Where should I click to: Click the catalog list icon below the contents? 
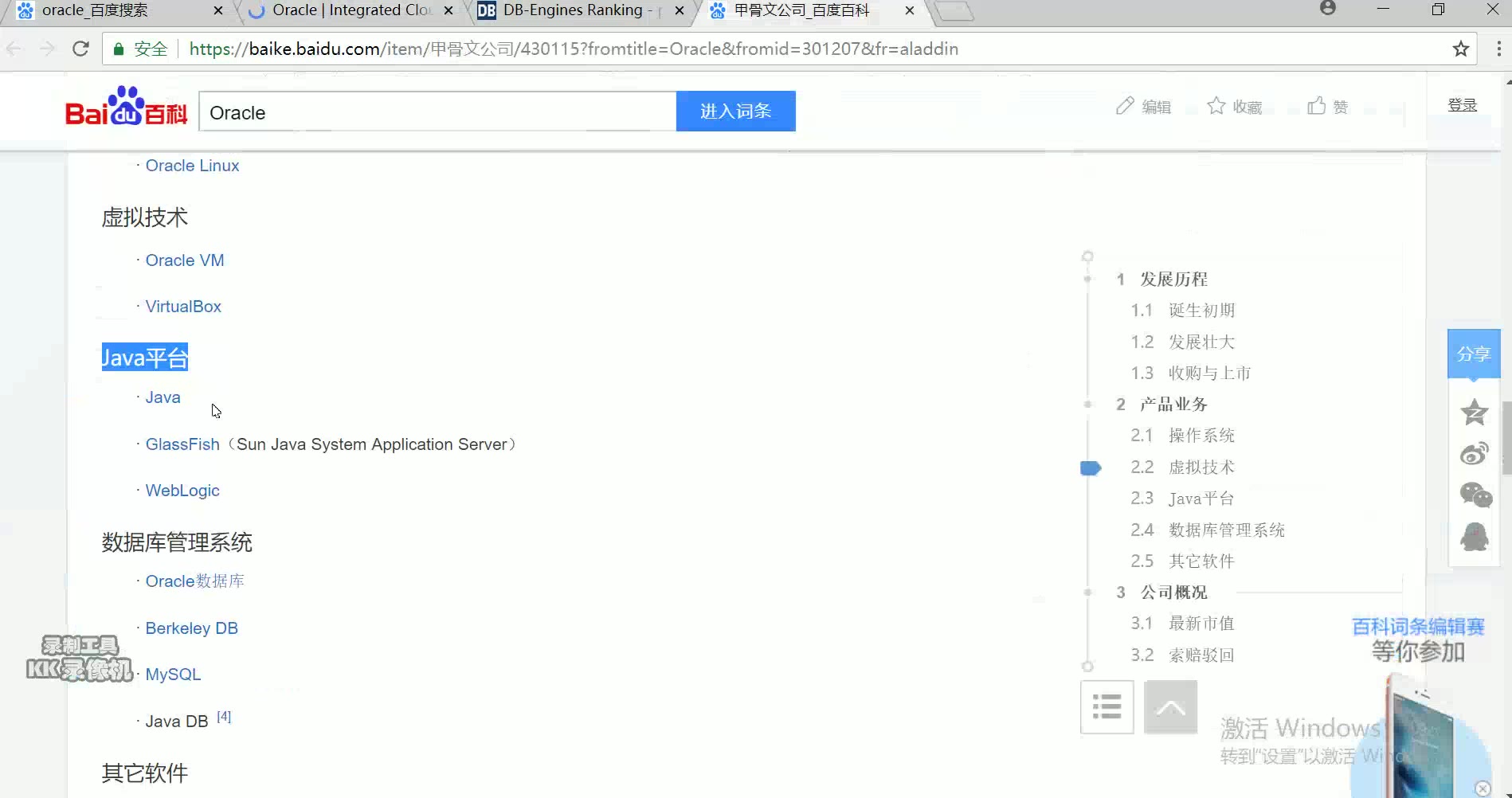click(x=1107, y=706)
